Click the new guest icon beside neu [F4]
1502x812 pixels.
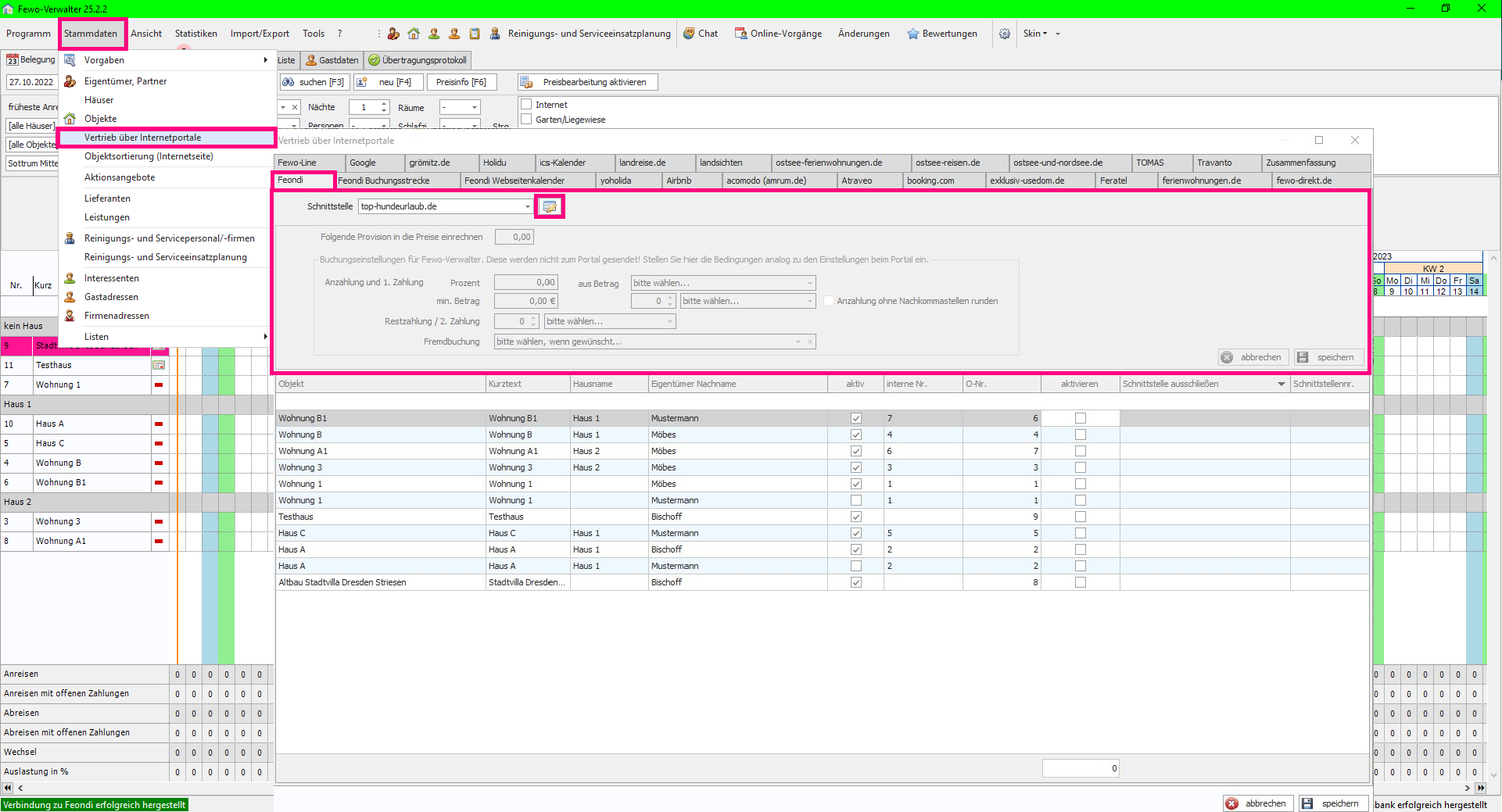362,82
